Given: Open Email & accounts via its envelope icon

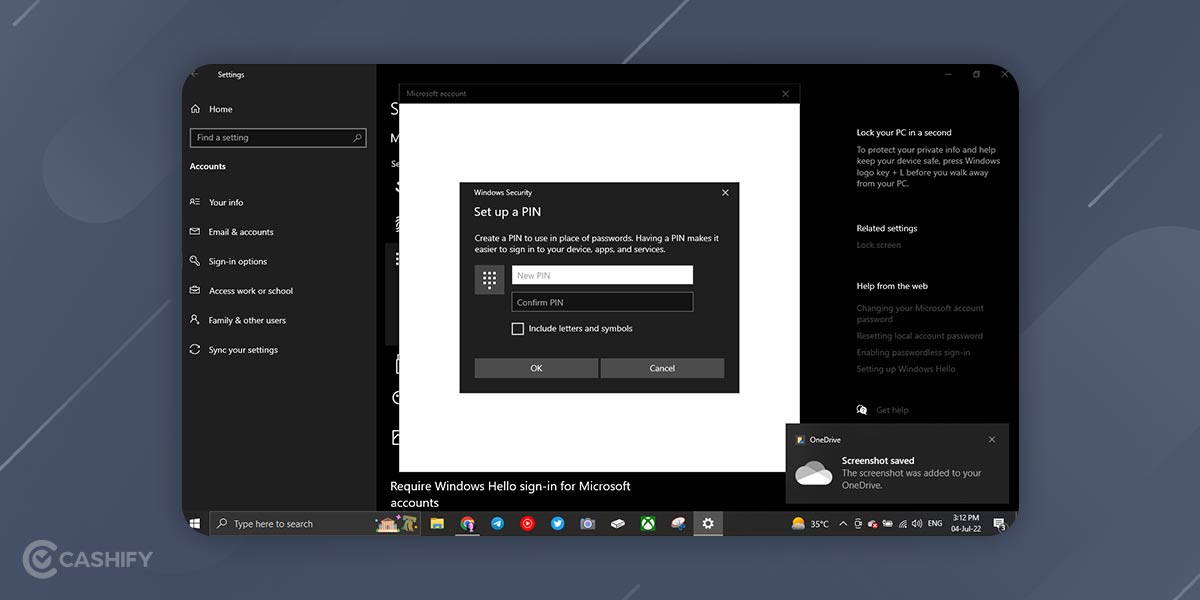Looking at the screenshot, I should click(x=197, y=231).
